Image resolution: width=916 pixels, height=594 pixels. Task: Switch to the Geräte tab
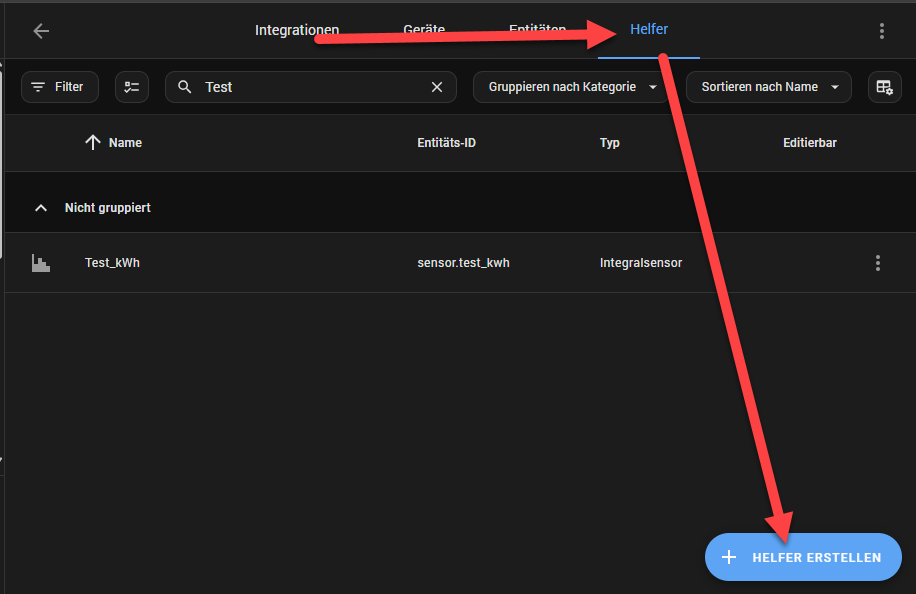424,30
